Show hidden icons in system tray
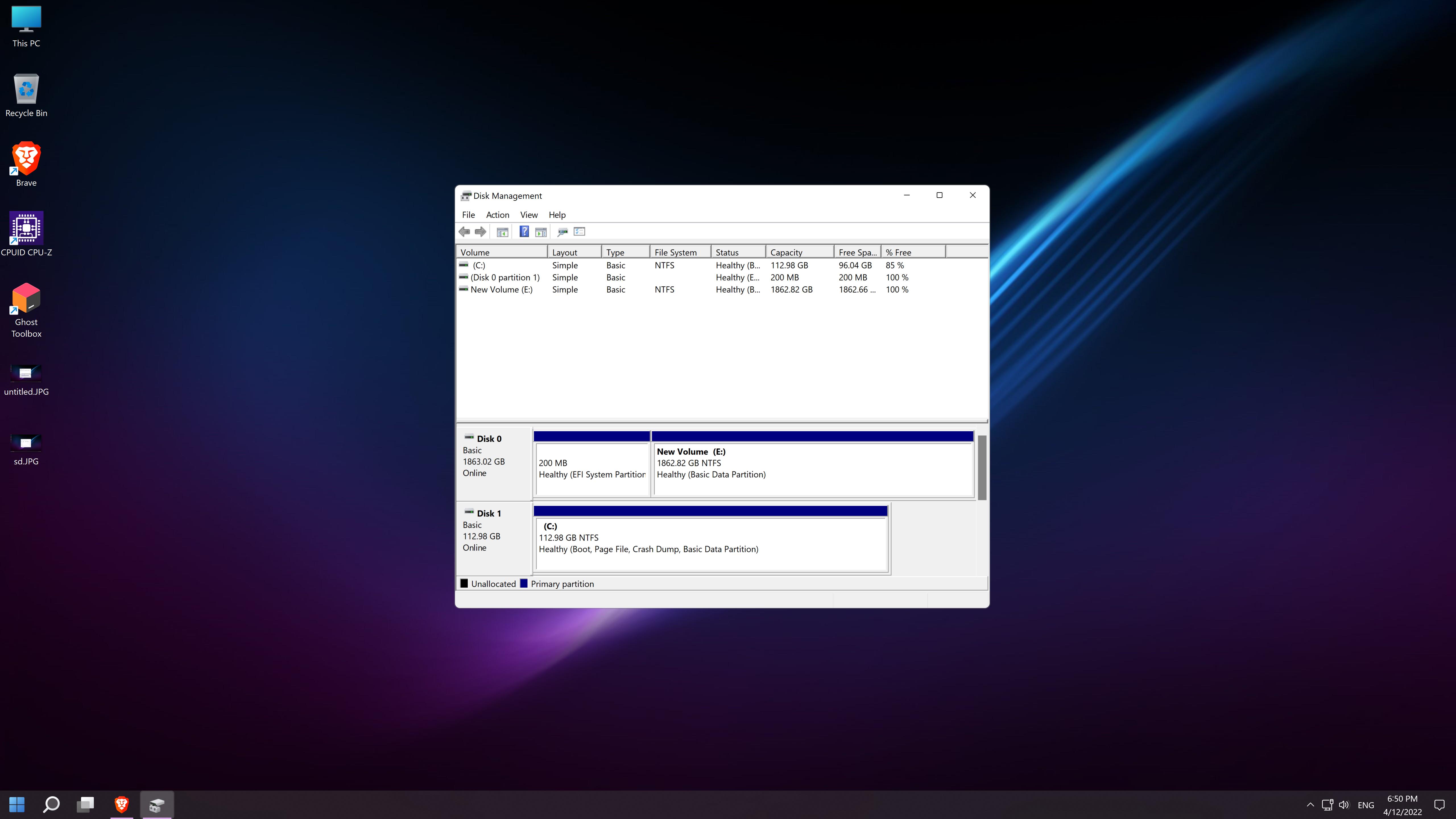The image size is (1456, 819). [x=1310, y=805]
